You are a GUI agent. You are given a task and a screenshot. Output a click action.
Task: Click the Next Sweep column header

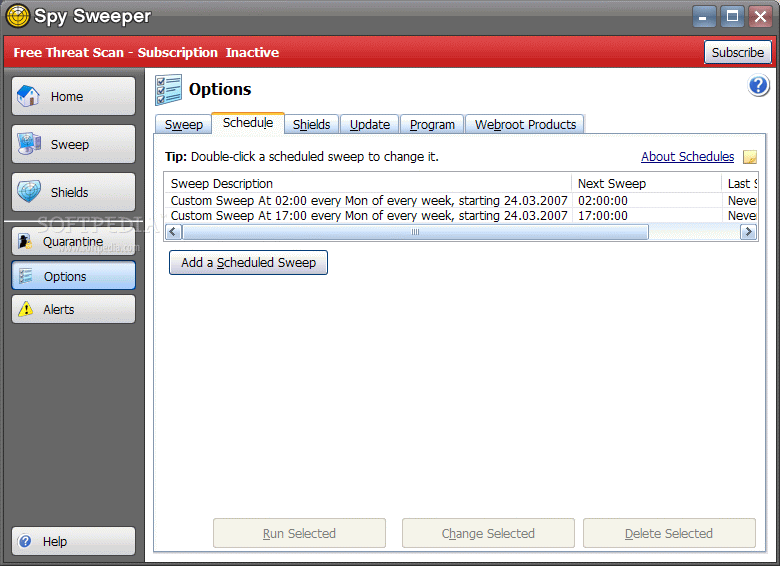pyautogui.click(x=646, y=184)
